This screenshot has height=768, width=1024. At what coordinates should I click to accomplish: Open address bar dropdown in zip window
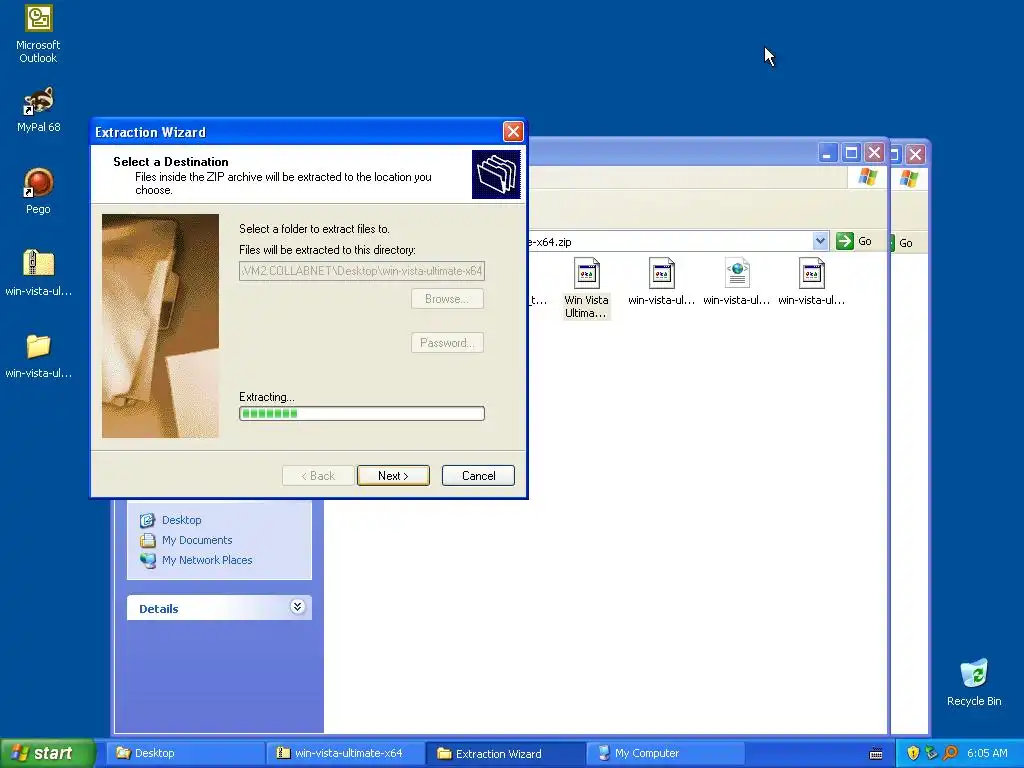[820, 241]
